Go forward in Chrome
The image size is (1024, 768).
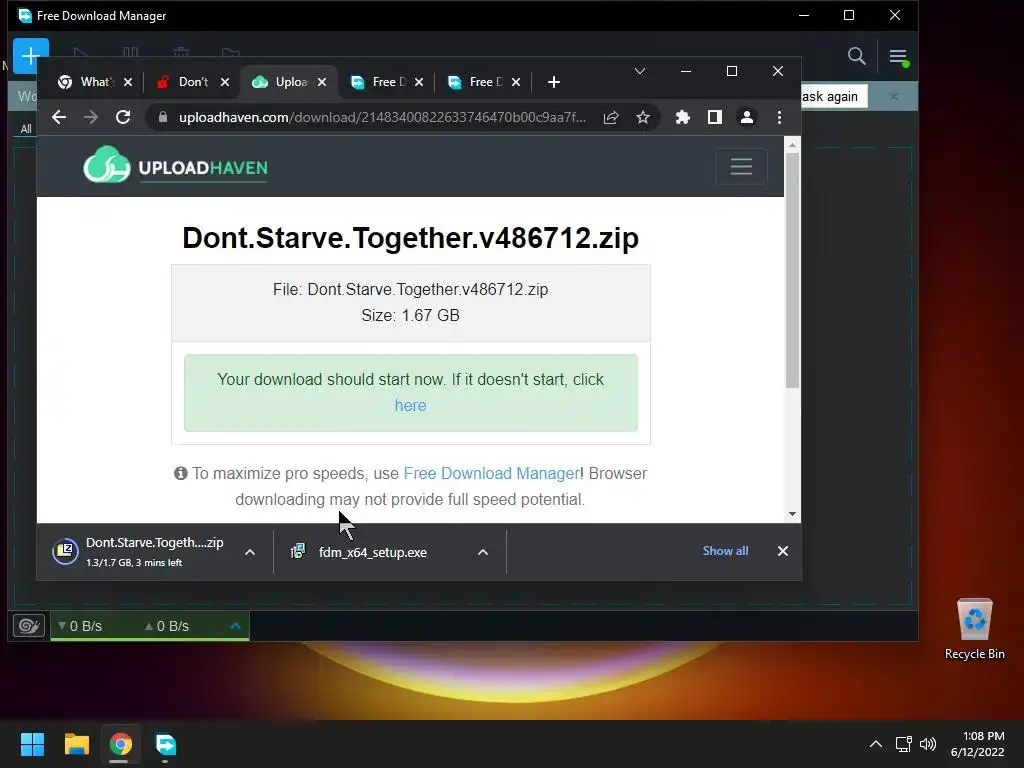[91, 118]
